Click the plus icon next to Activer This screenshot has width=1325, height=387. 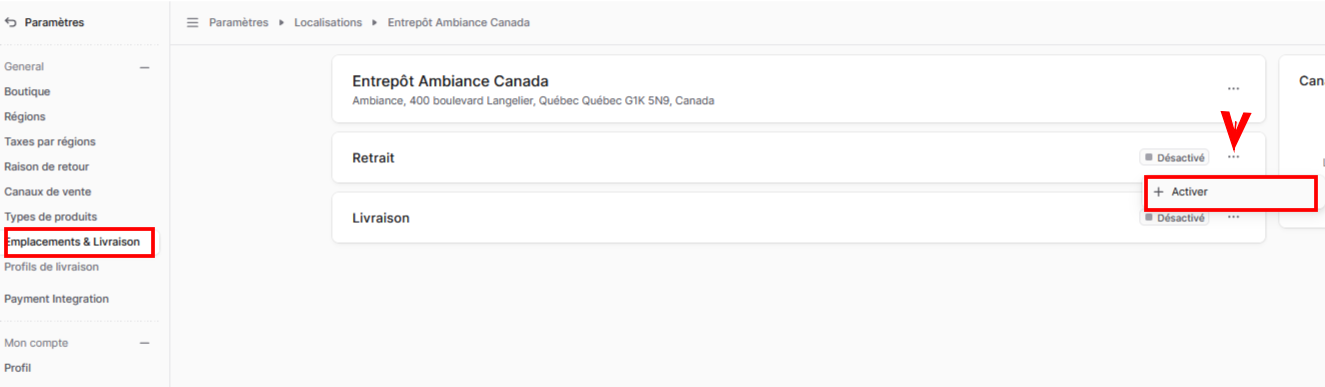point(1159,192)
